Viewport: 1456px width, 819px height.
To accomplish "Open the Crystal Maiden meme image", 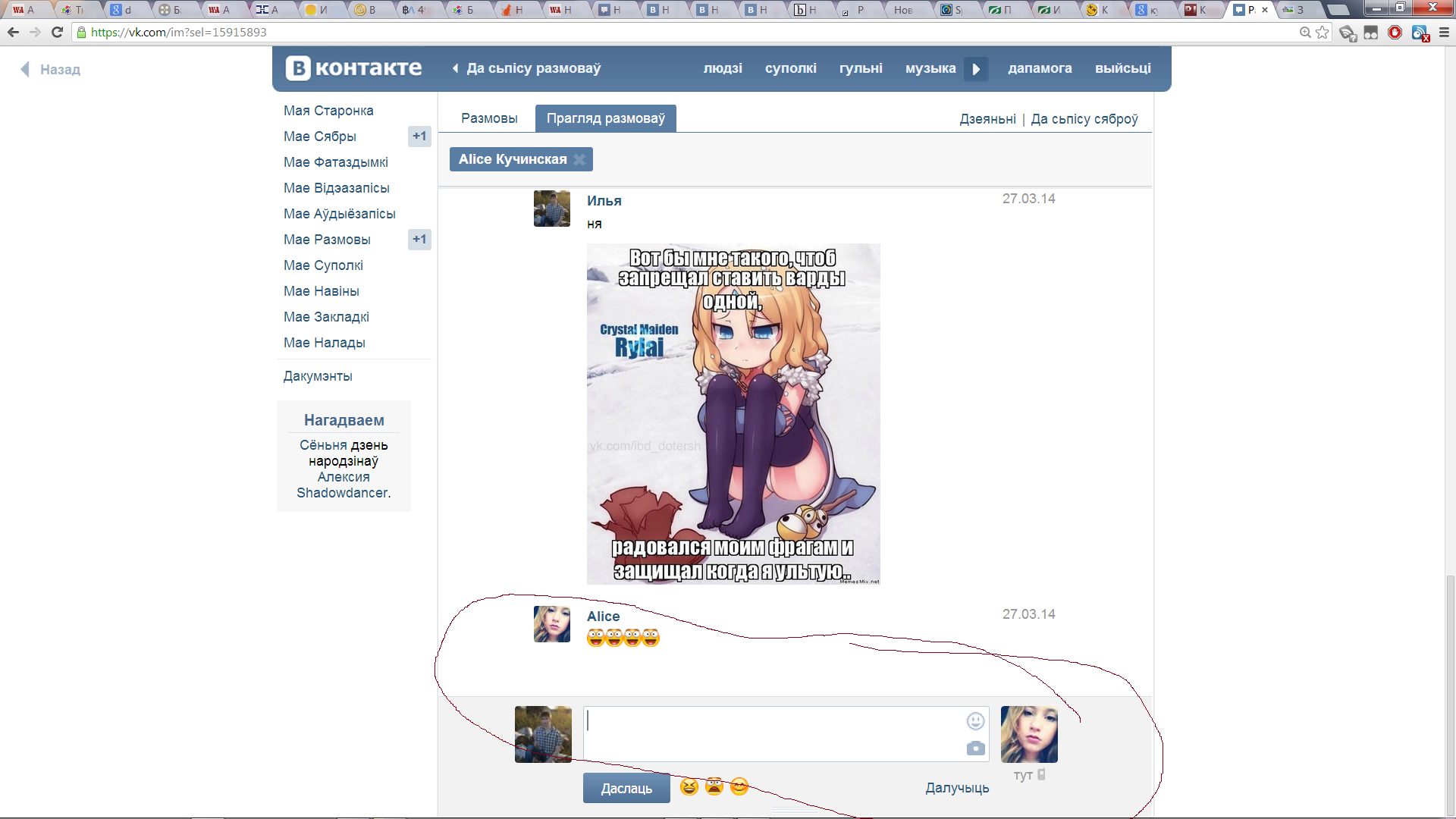I will coord(733,414).
